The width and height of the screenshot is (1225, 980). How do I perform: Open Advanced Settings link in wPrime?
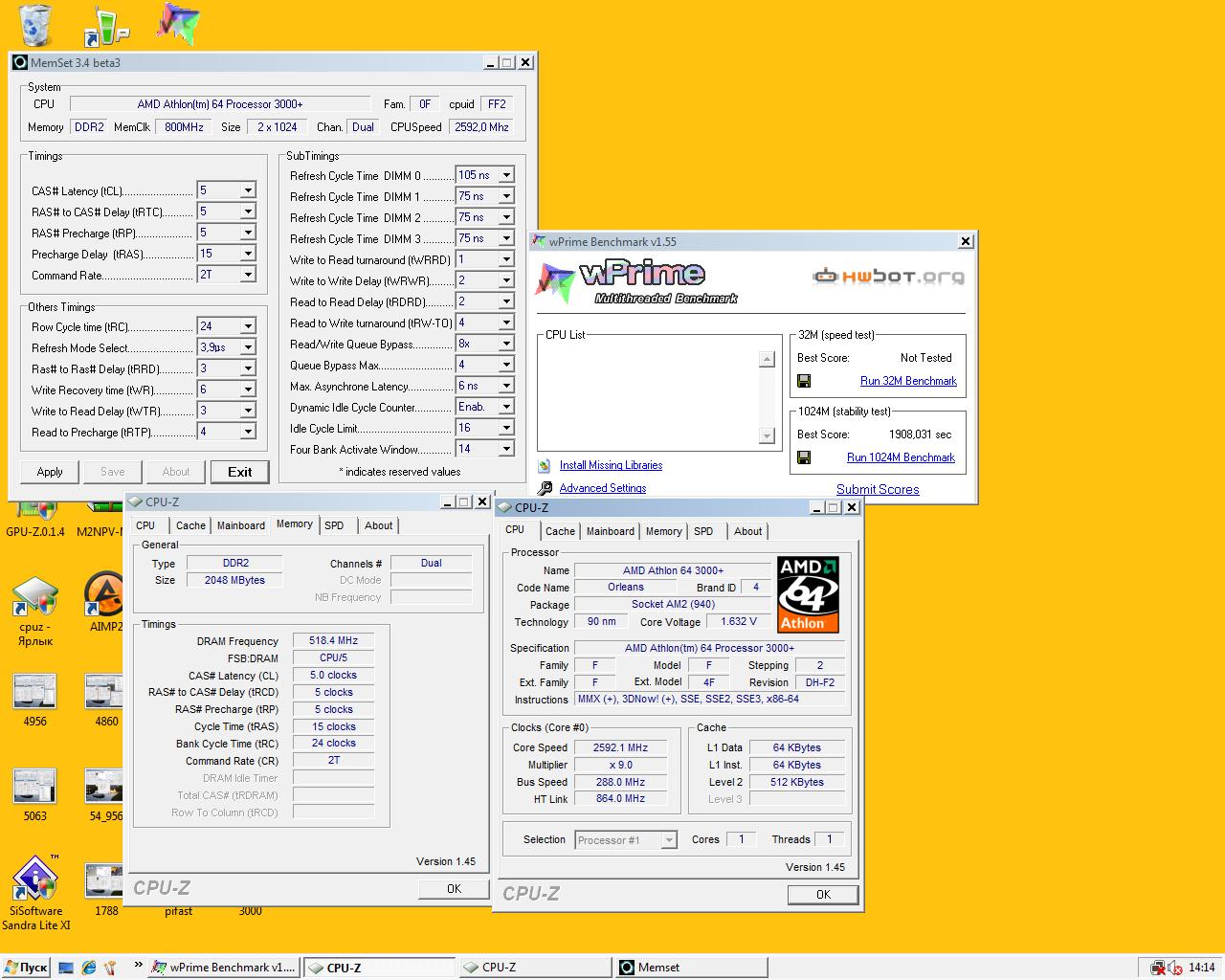[603, 488]
